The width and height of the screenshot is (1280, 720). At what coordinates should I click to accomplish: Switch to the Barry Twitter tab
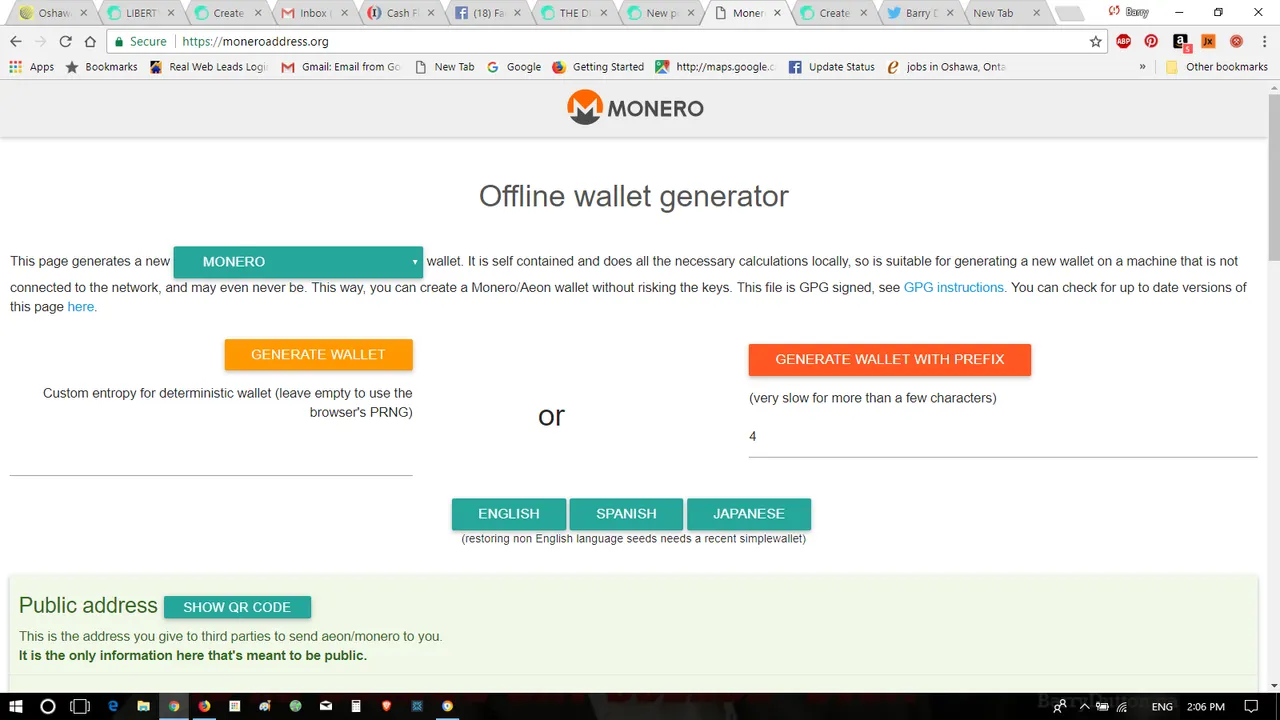click(x=920, y=13)
